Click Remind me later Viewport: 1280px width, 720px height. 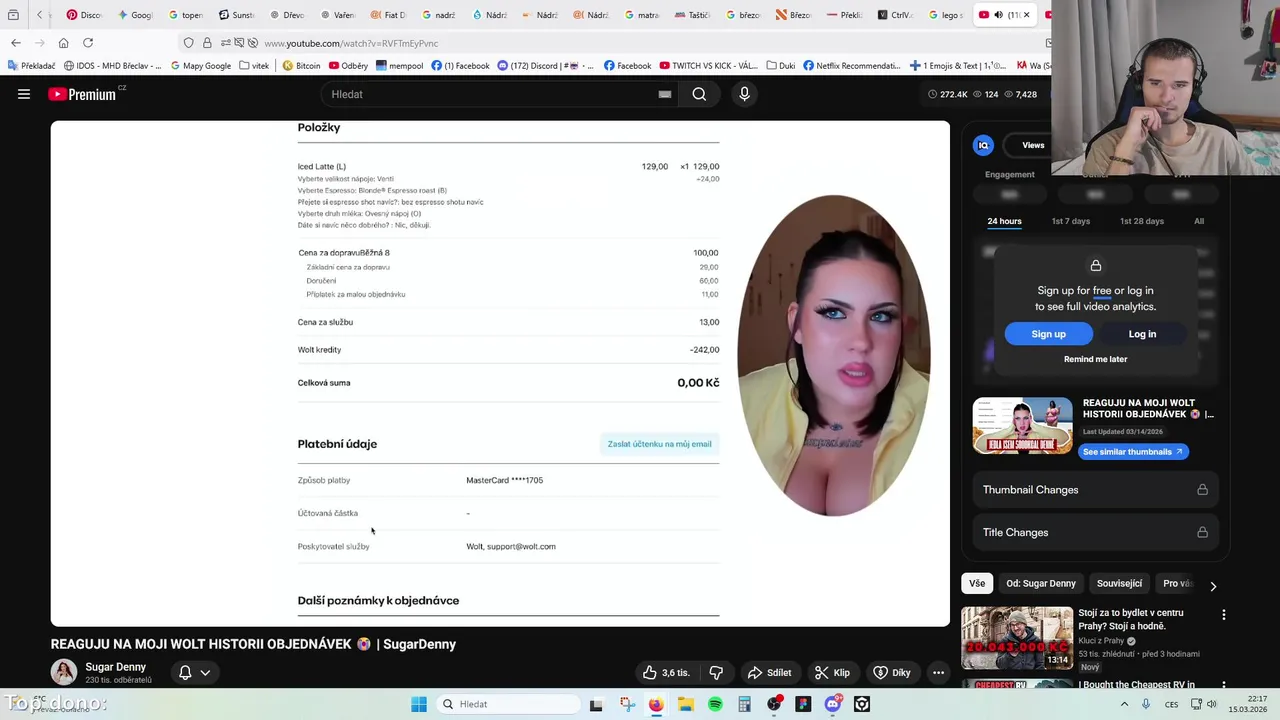[1095, 359]
